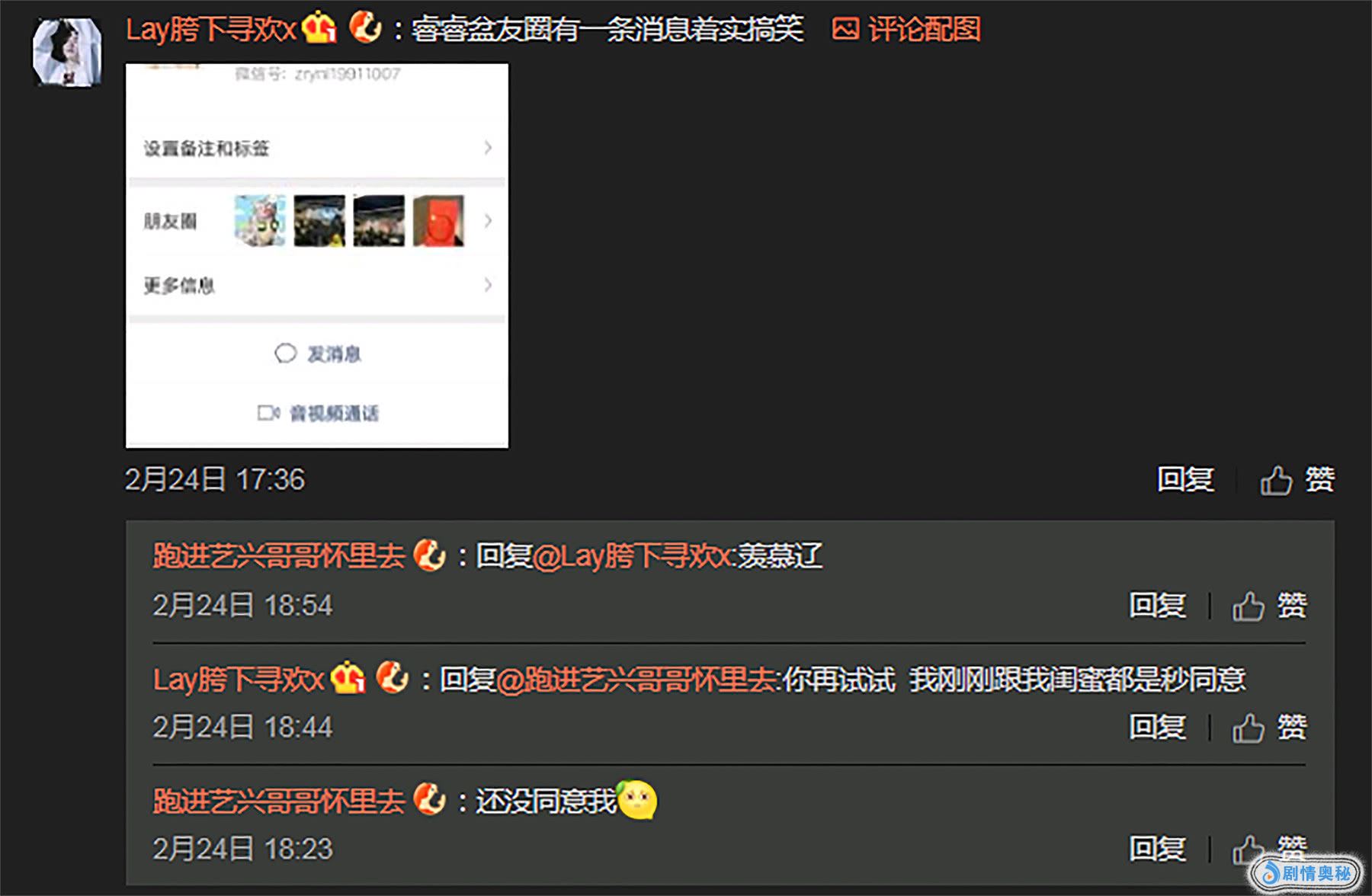Open the commenter's profile avatar
Screen dimensions: 1372x896
click(x=67, y=52)
